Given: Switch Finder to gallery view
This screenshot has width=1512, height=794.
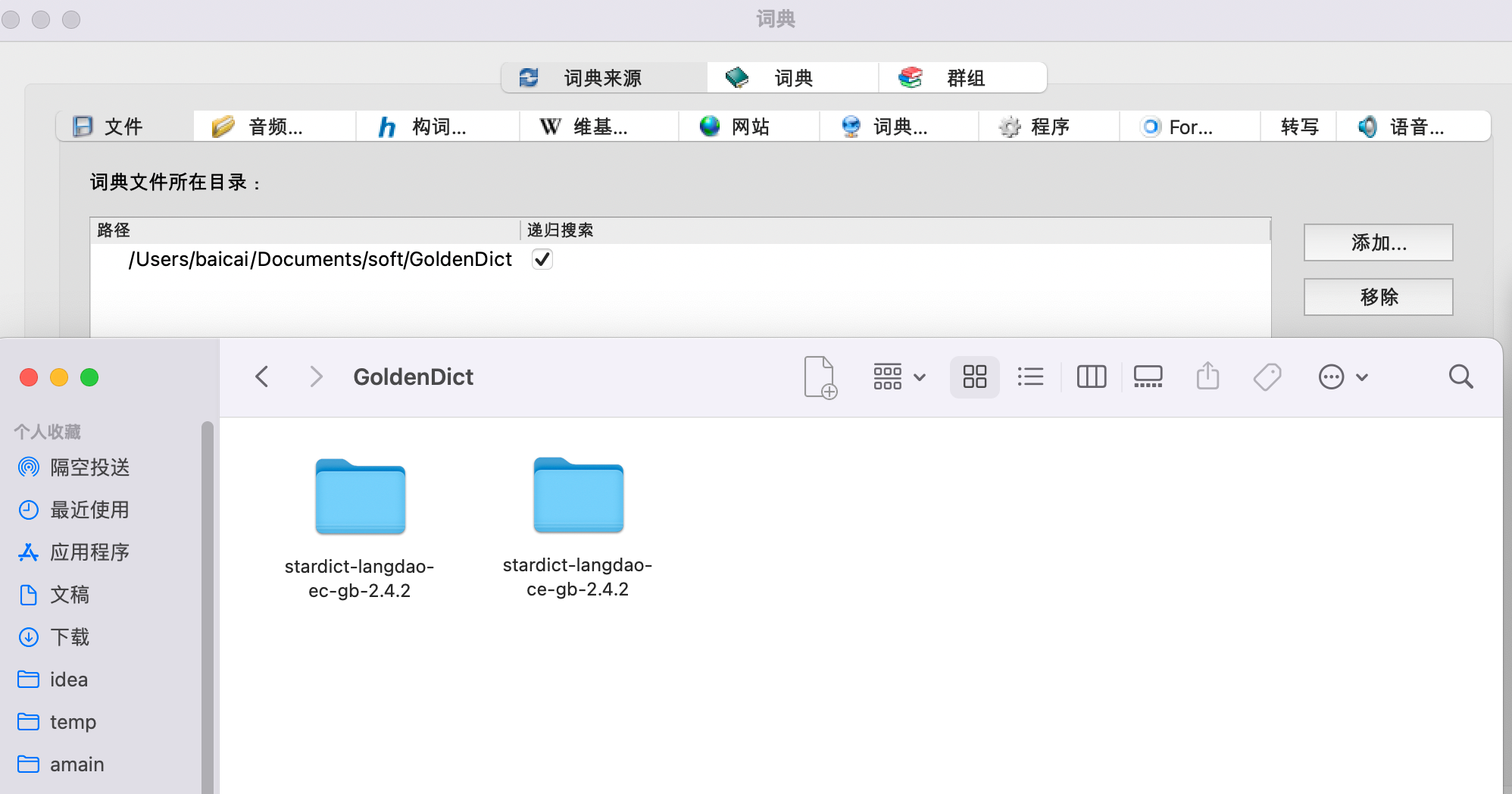Looking at the screenshot, I should (1148, 377).
